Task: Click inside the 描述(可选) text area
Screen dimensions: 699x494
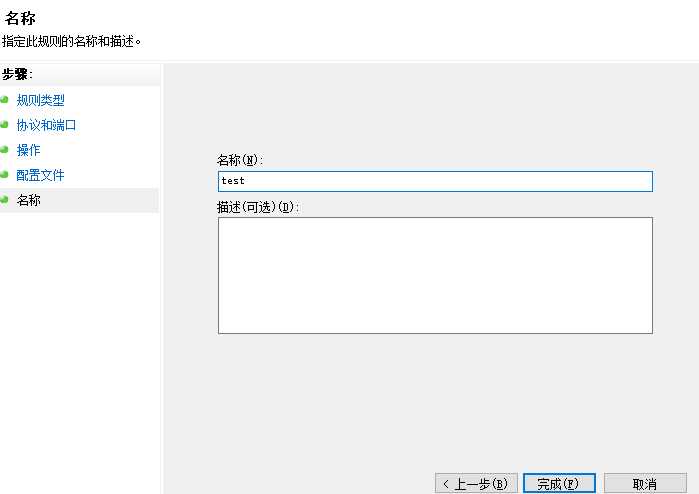Action: (x=435, y=275)
